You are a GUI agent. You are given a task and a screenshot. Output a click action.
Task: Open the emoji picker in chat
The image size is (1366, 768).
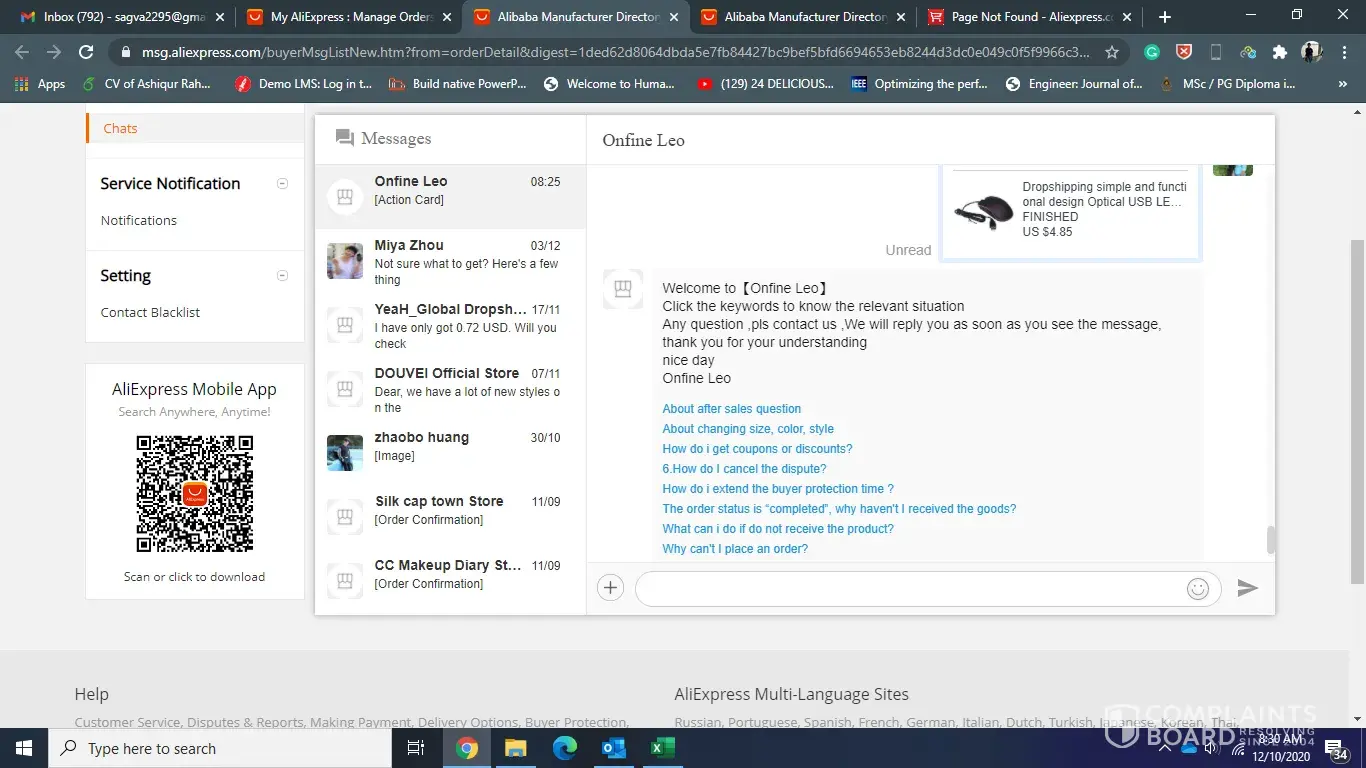tap(1197, 589)
